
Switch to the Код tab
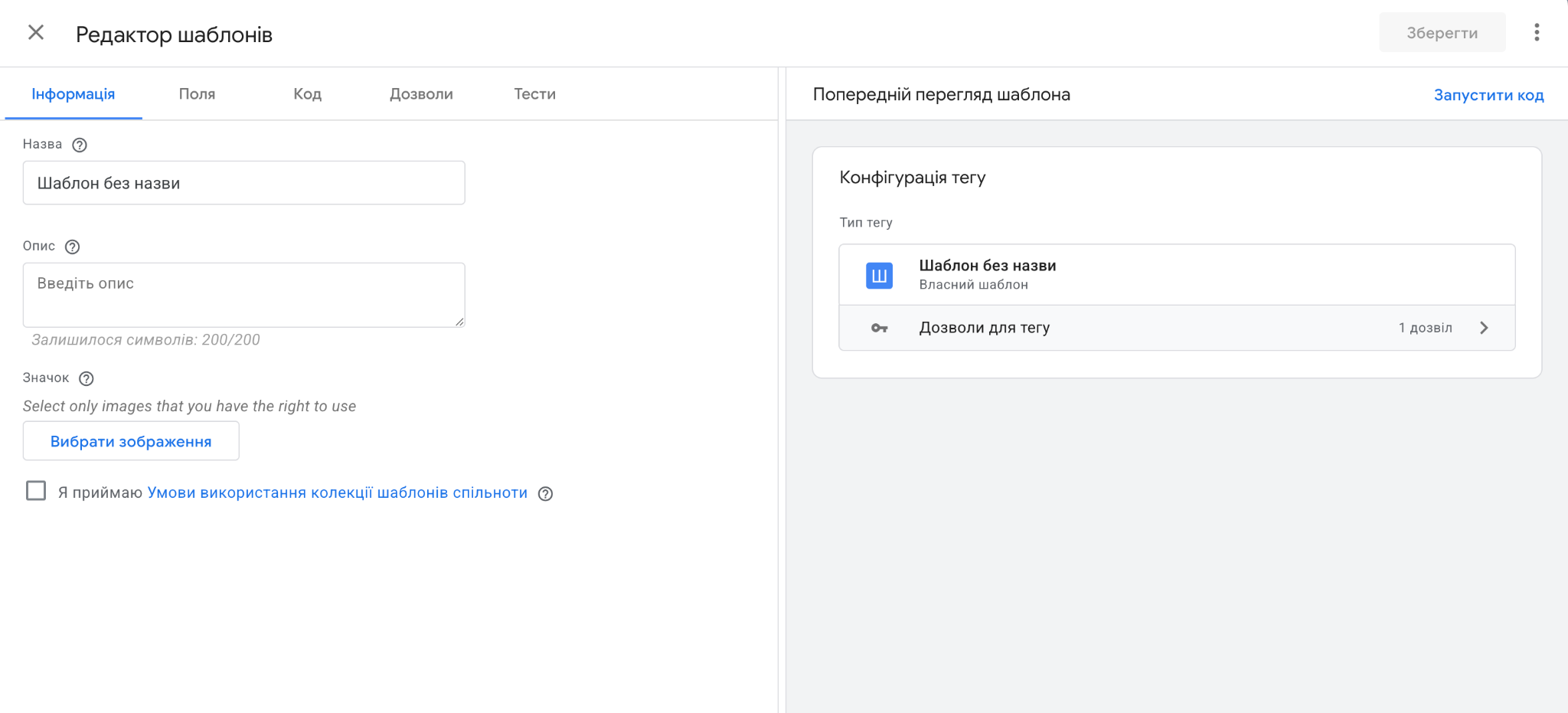306,93
